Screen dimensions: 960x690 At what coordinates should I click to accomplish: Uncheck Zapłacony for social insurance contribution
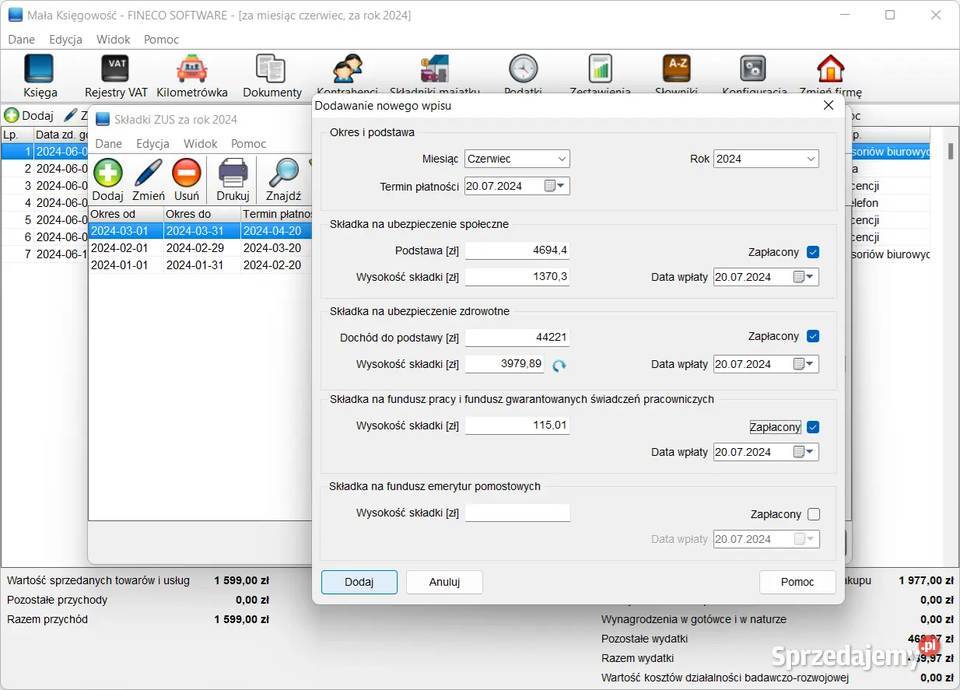point(813,252)
